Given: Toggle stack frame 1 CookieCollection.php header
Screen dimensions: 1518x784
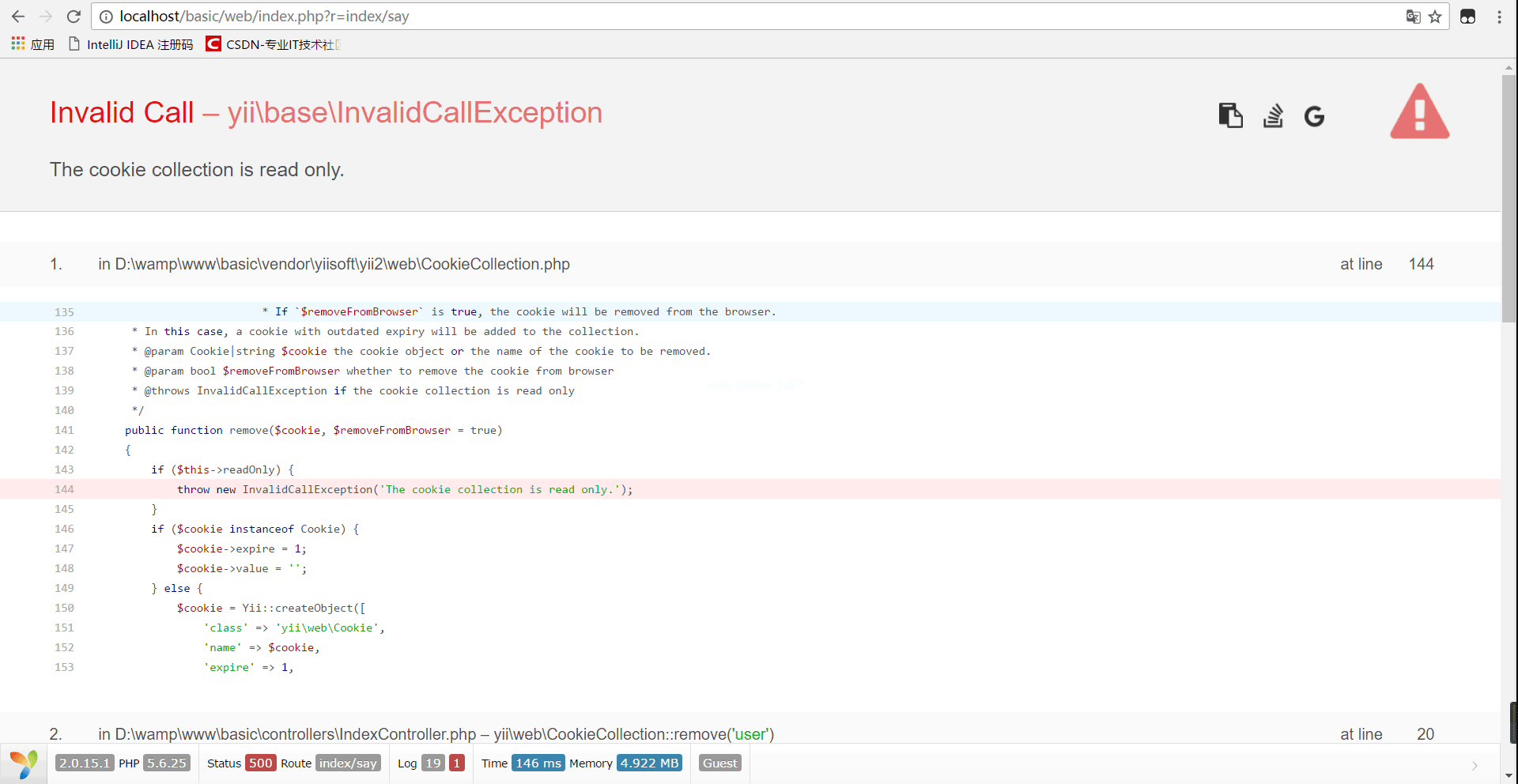Looking at the screenshot, I should pyautogui.click(x=334, y=264).
